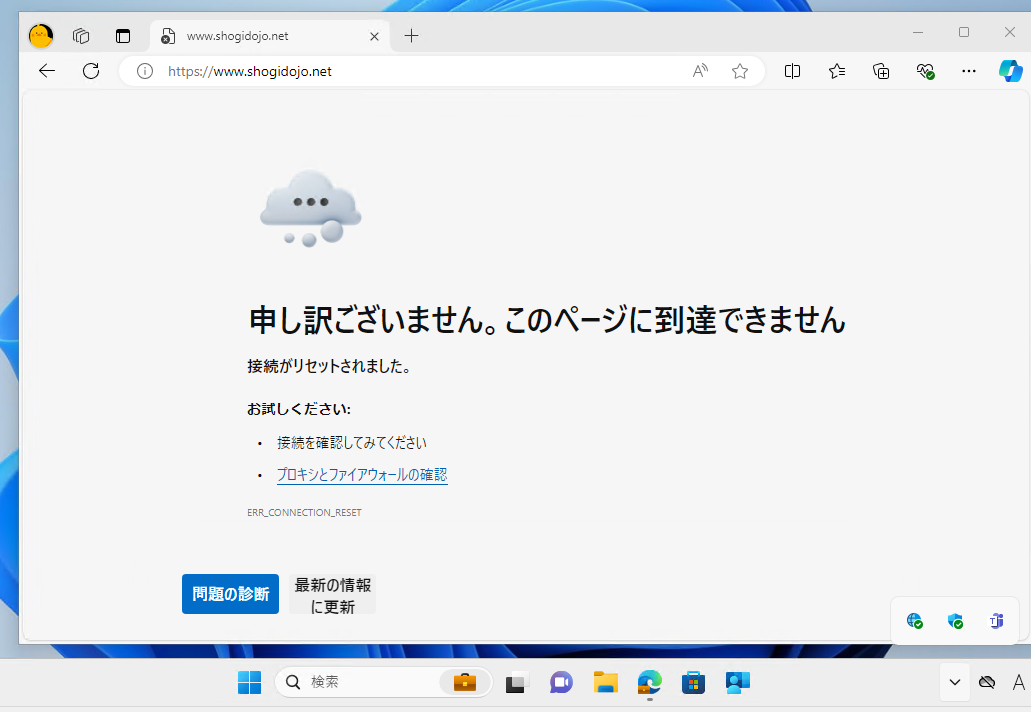Open the Start menu

click(x=248, y=682)
